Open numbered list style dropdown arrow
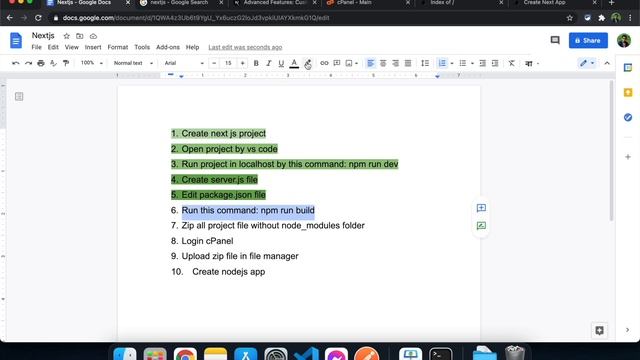Screen dimensions: 640x360 (x=452, y=63)
